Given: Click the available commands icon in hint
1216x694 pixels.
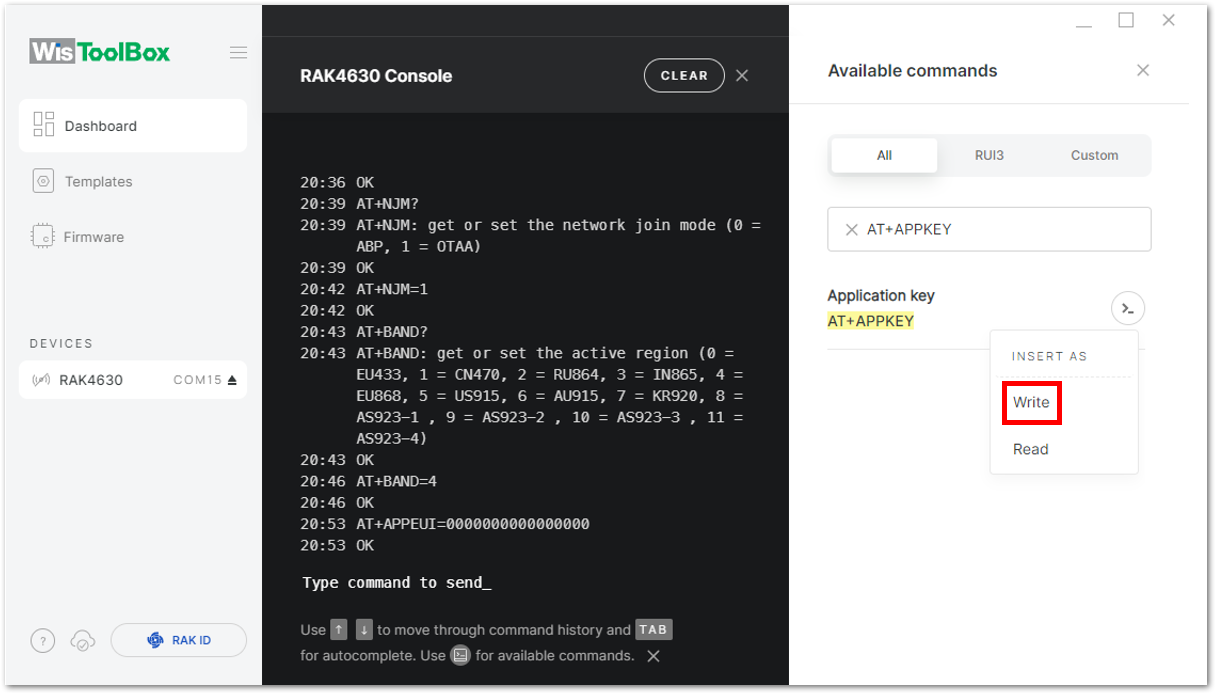Looking at the screenshot, I should tap(460, 656).
